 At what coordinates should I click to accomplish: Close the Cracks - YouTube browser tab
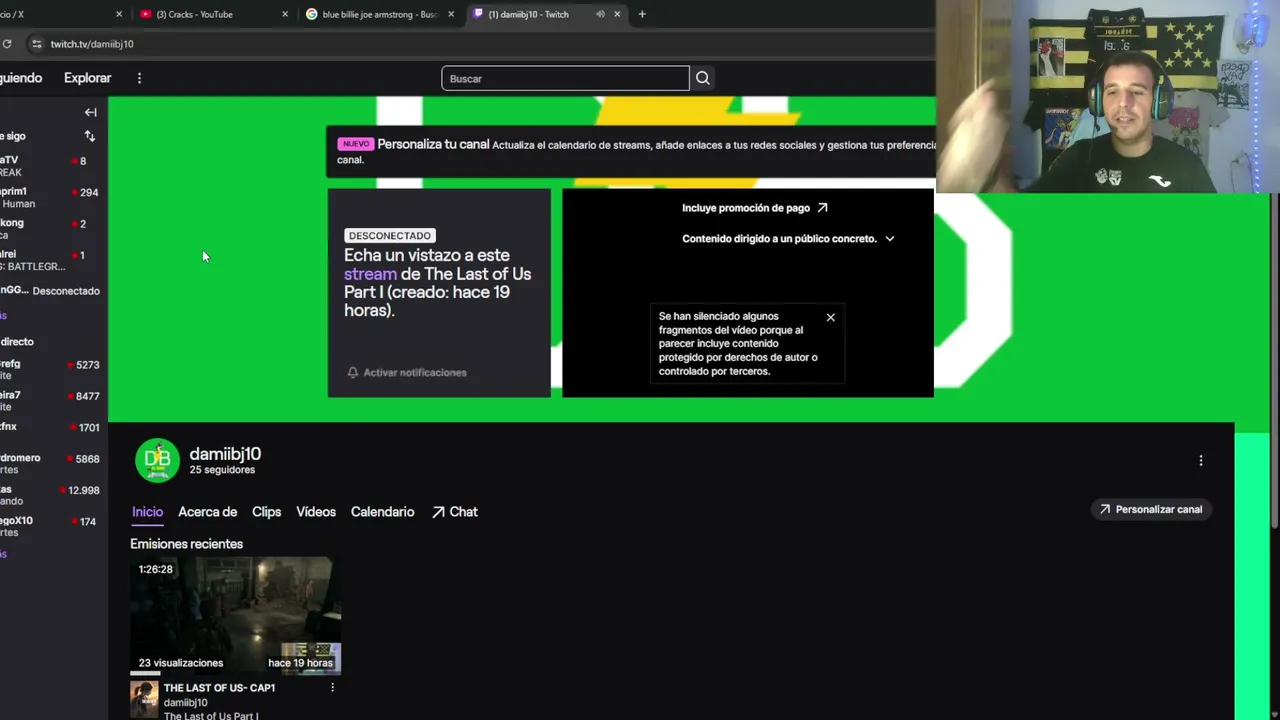pos(285,14)
